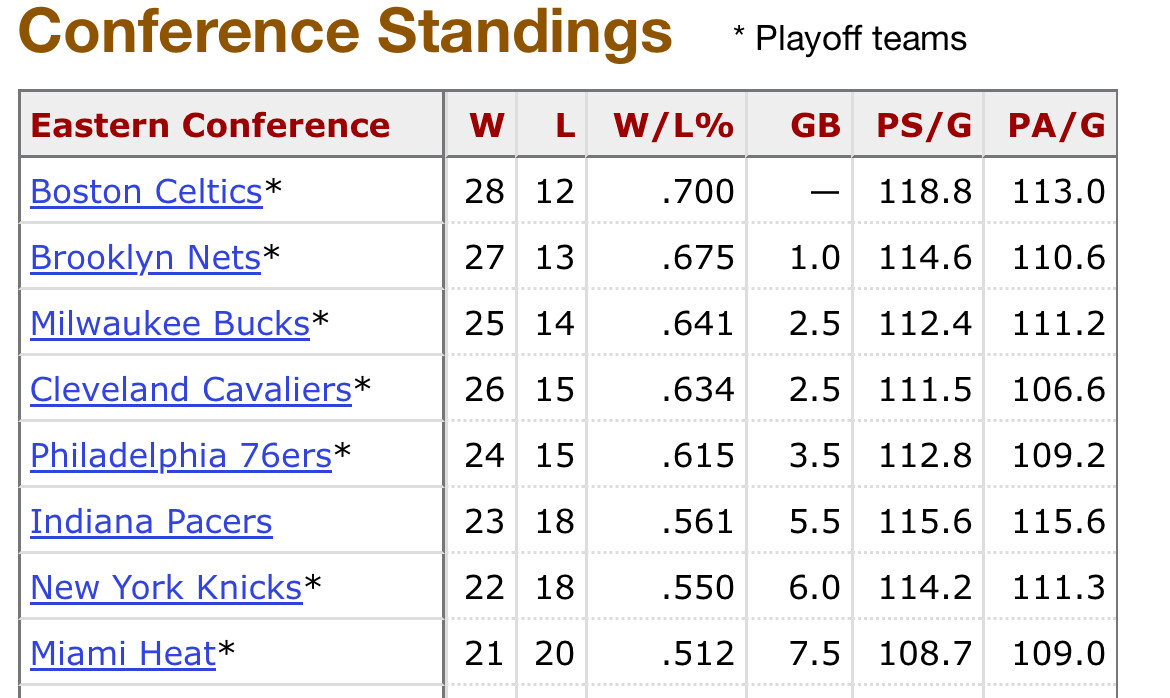Open the Indiana Pacers team link
1170x698 pixels.
click(x=151, y=522)
